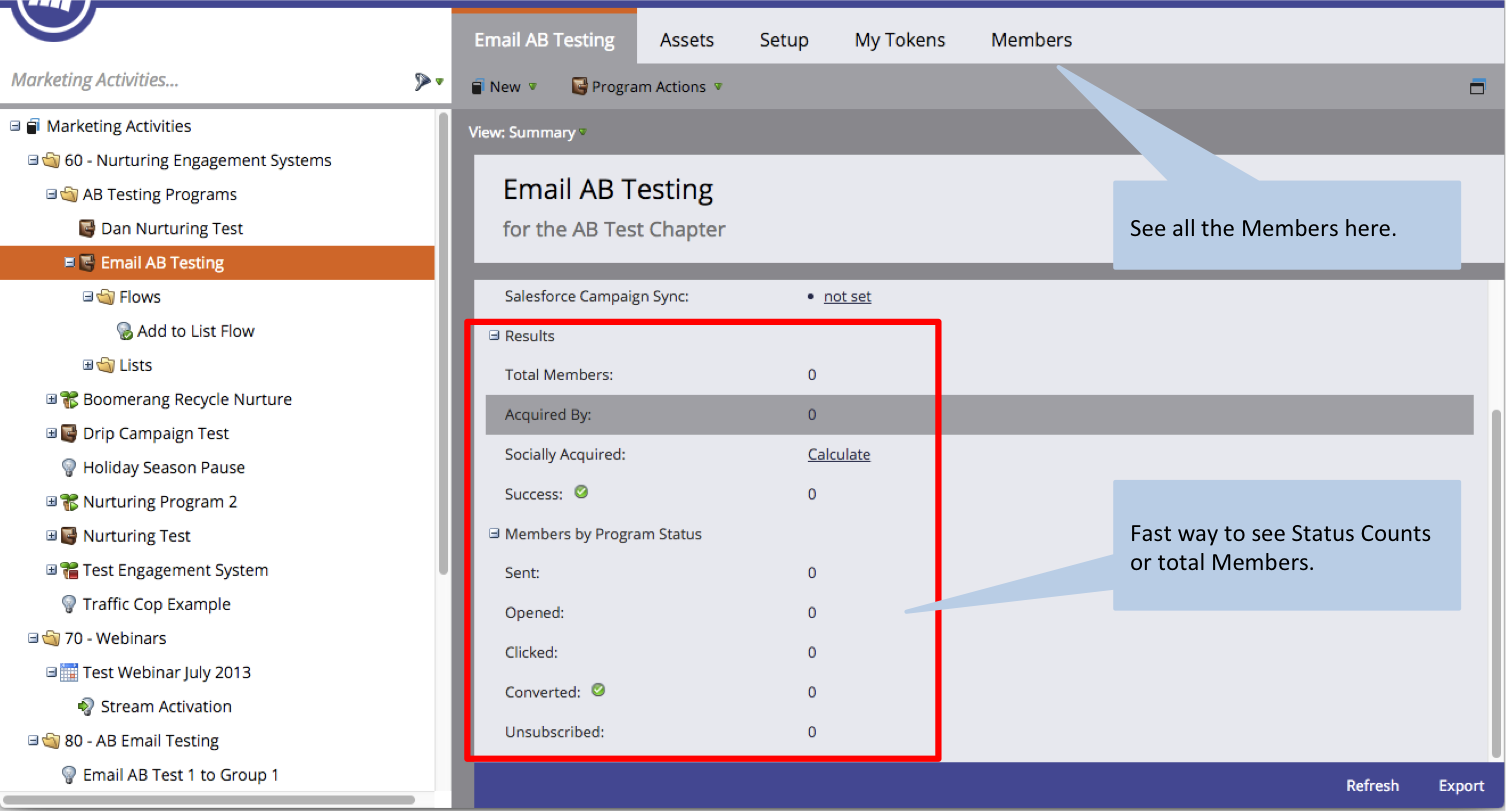The width and height of the screenshot is (1506, 811).
Task: Click the Test Engagement System program icon
Action: tap(69, 570)
